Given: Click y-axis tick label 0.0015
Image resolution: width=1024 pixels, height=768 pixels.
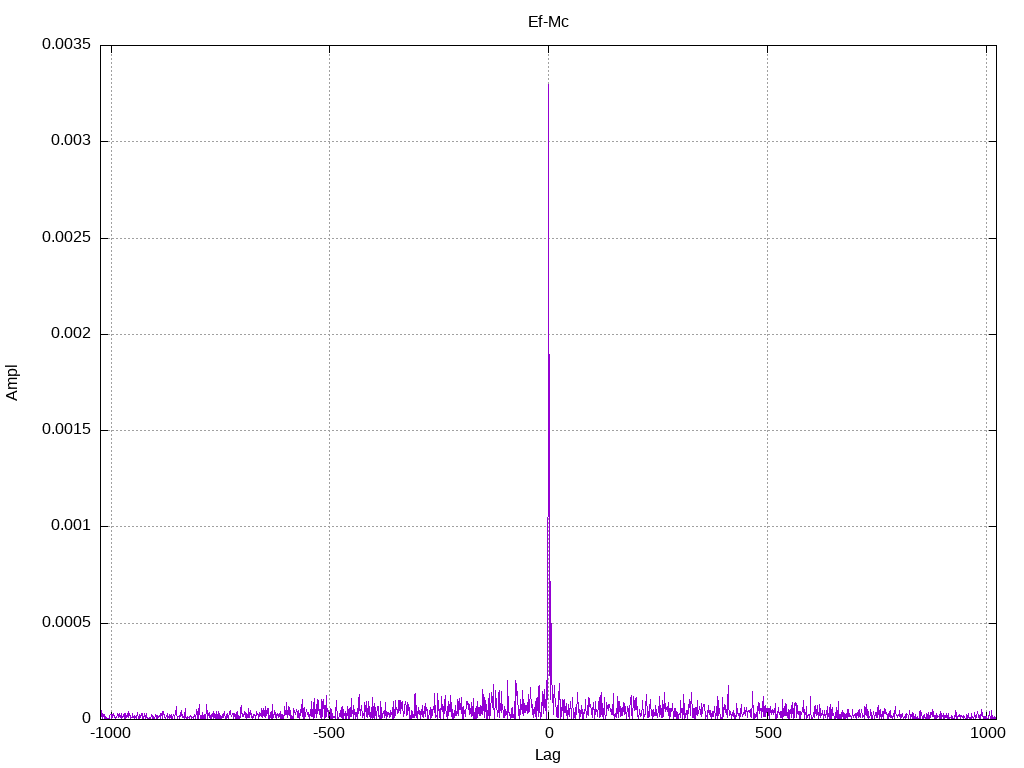Looking at the screenshot, I should click(67, 429).
